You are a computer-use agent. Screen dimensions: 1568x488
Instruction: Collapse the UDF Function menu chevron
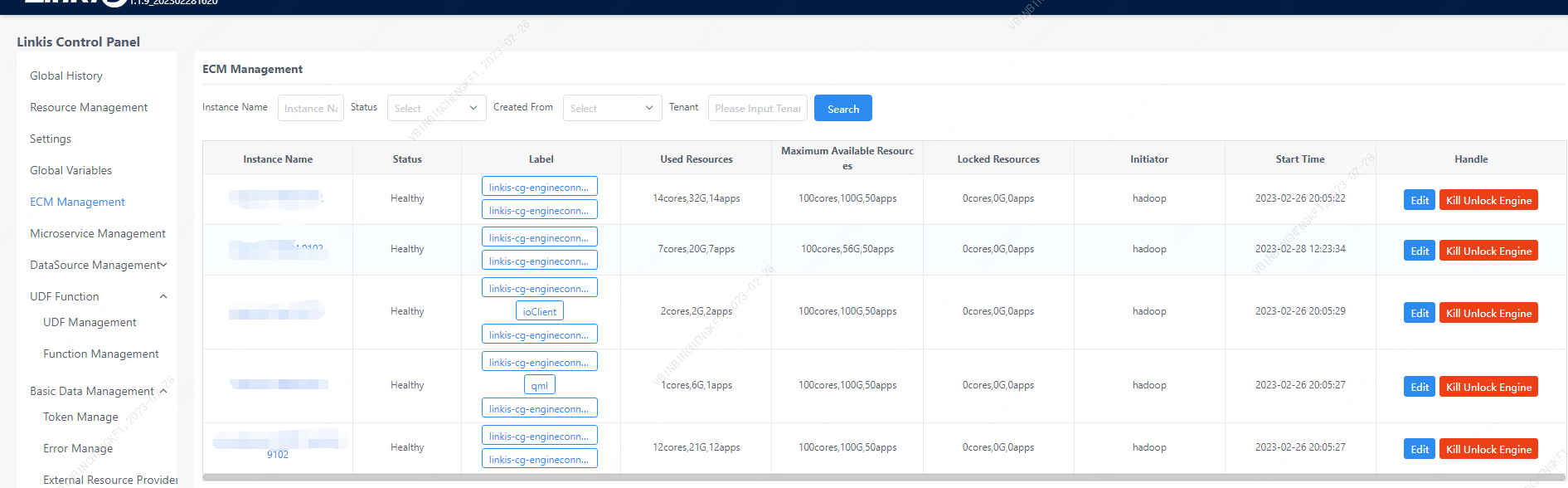163,296
